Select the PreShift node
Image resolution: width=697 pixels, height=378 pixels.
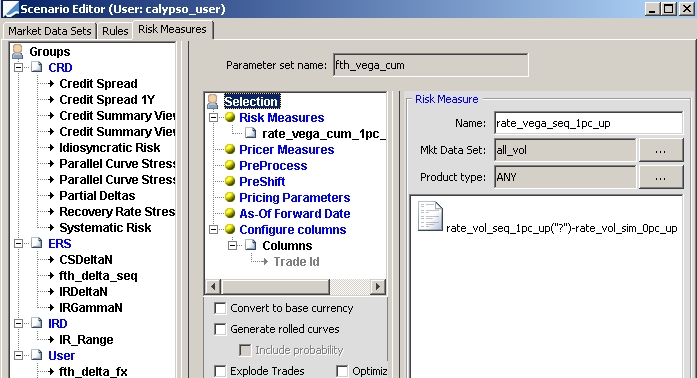[x=262, y=181]
